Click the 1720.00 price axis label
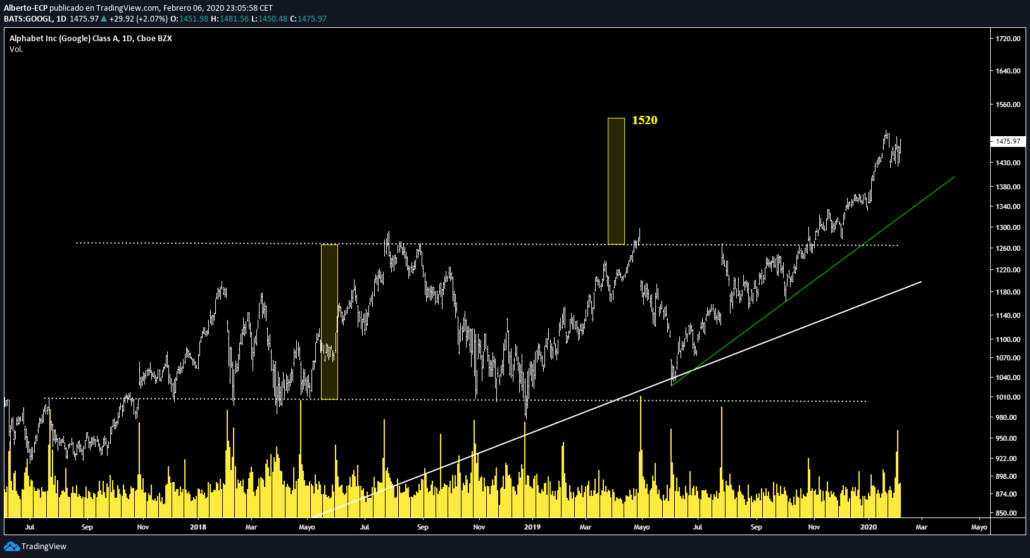This screenshot has height=558, width=1030. [x=1008, y=39]
